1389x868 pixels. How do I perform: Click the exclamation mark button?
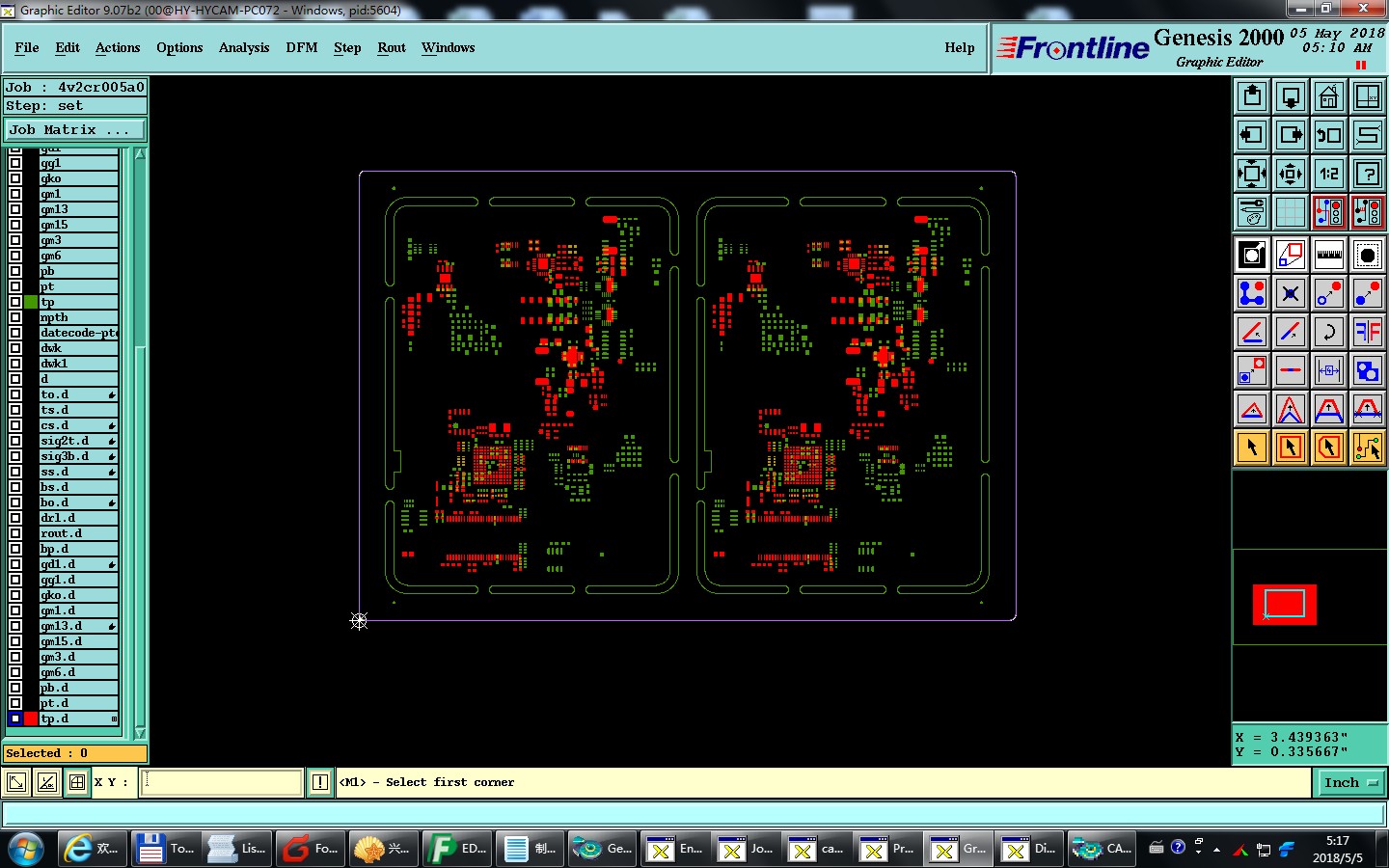[x=320, y=782]
